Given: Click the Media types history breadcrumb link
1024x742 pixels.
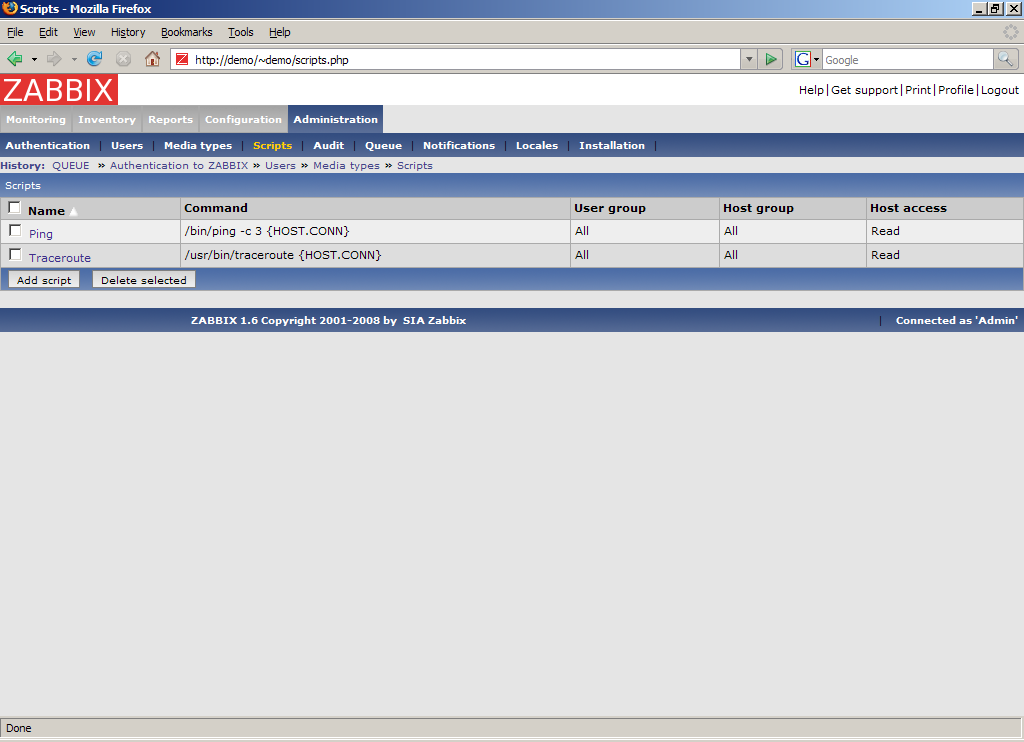Looking at the screenshot, I should click(346, 166).
